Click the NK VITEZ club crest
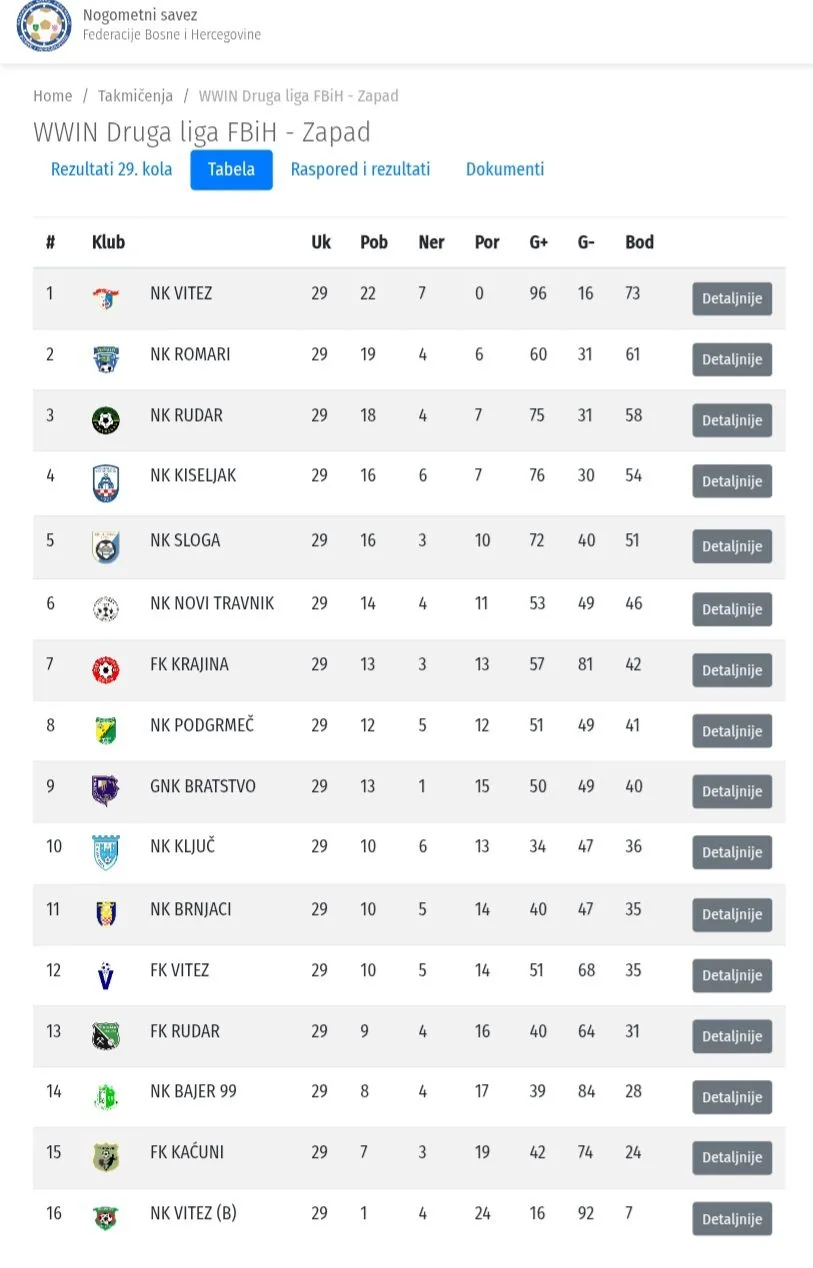 105,297
